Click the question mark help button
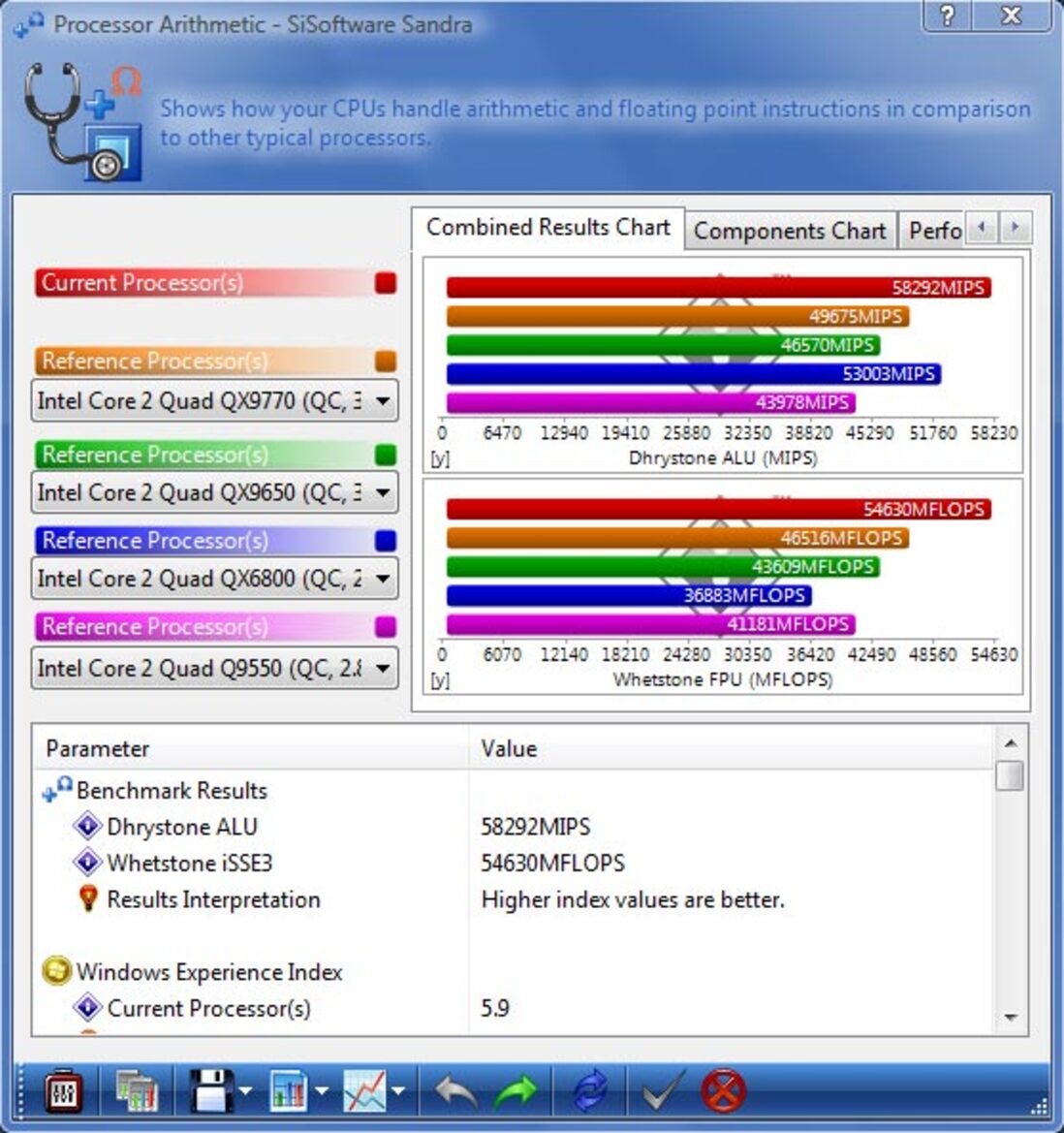The width and height of the screenshot is (1064, 1133). coord(948,16)
